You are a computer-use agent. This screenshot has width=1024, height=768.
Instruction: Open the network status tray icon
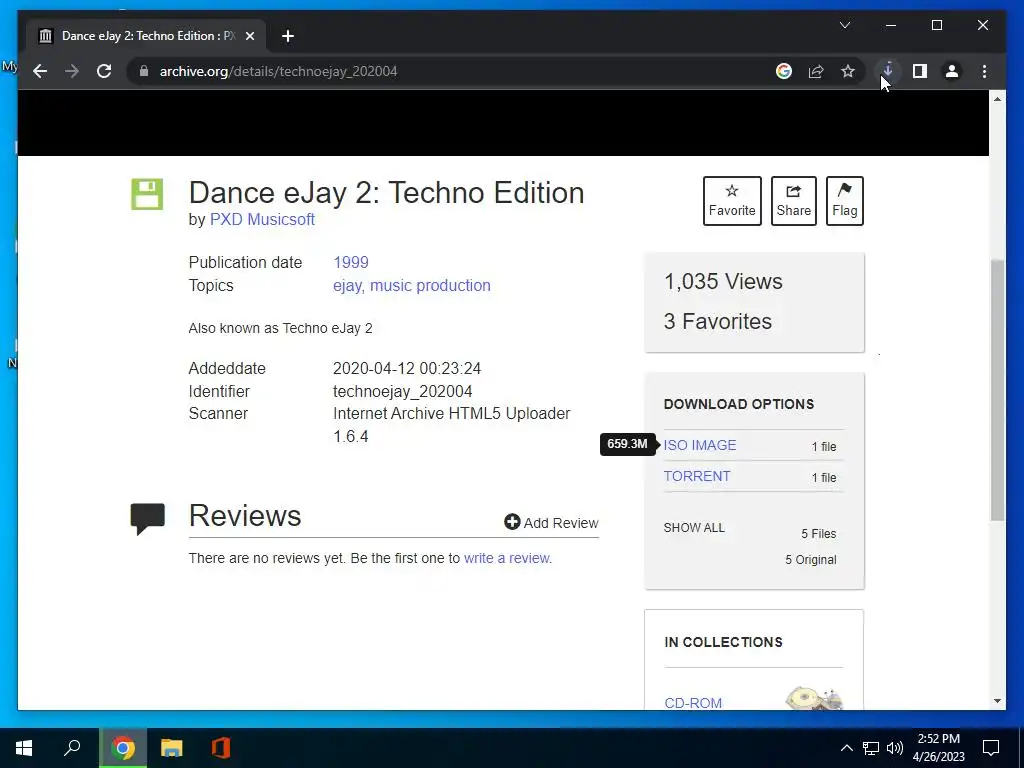click(x=871, y=748)
